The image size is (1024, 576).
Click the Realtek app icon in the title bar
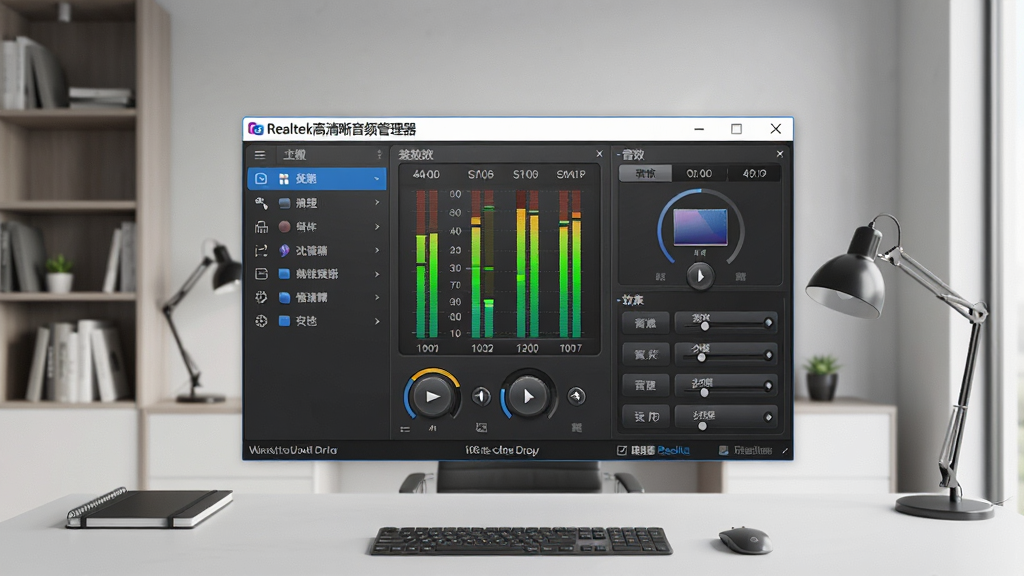(255, 129)
